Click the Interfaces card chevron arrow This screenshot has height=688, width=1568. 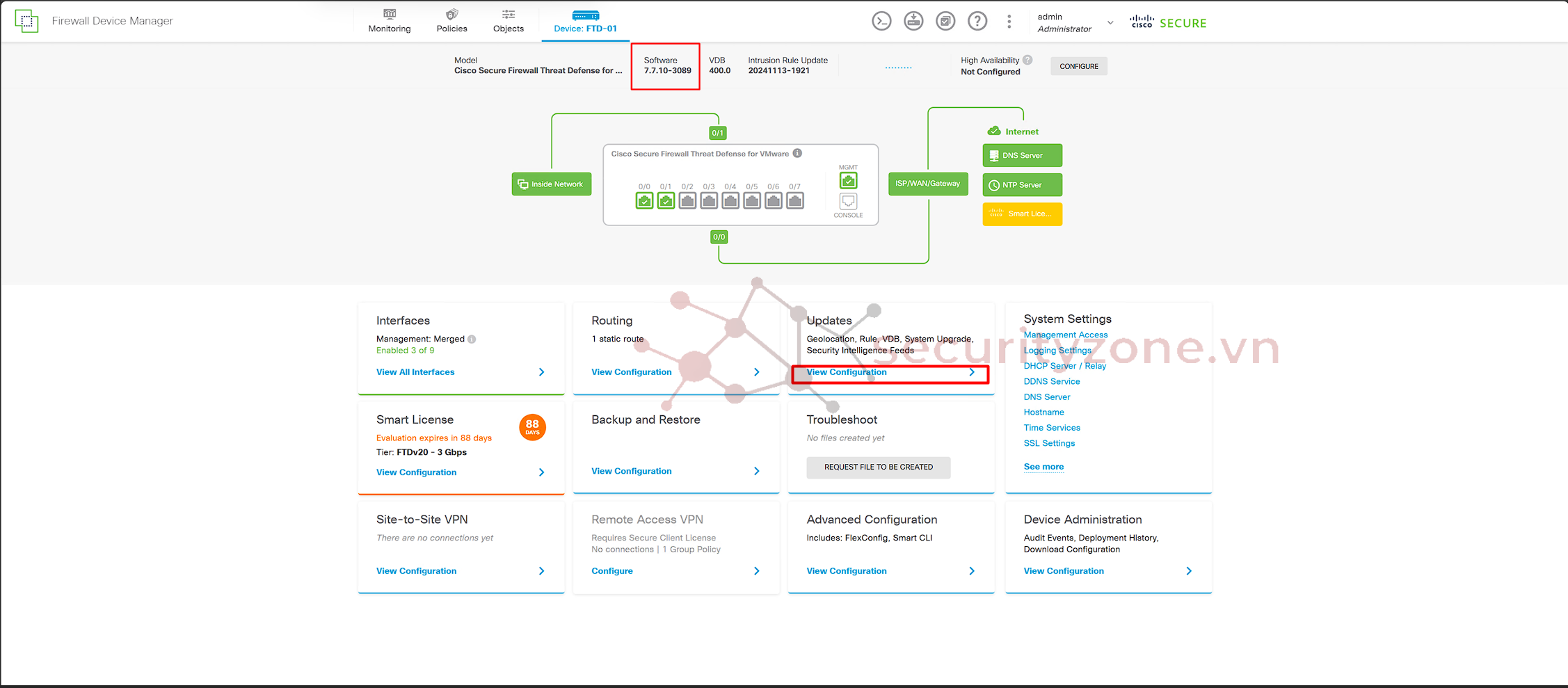click(x=541, y=372)
